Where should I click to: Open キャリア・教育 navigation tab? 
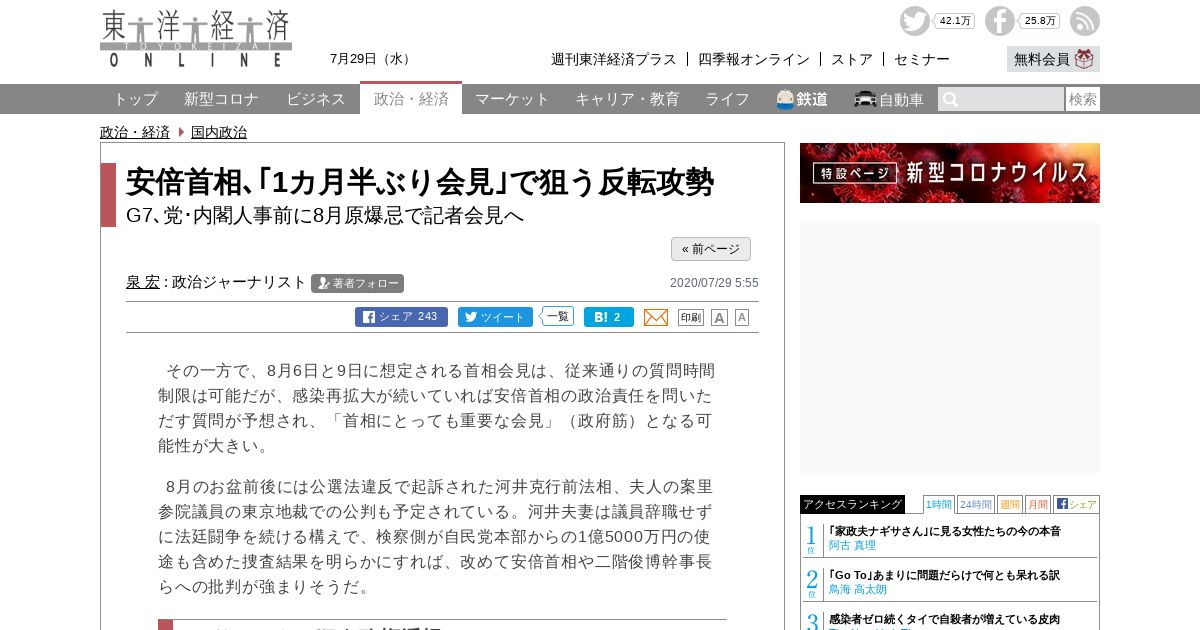pyautogui.click(x=627, y=99)
